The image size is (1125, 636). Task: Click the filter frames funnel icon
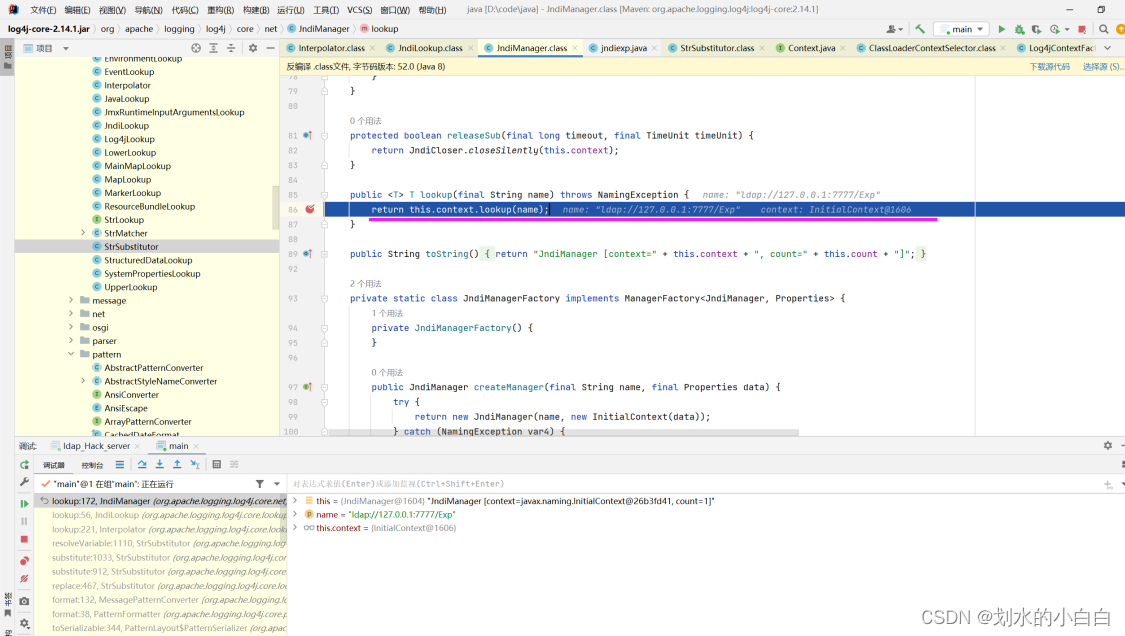tap(260, 484)
